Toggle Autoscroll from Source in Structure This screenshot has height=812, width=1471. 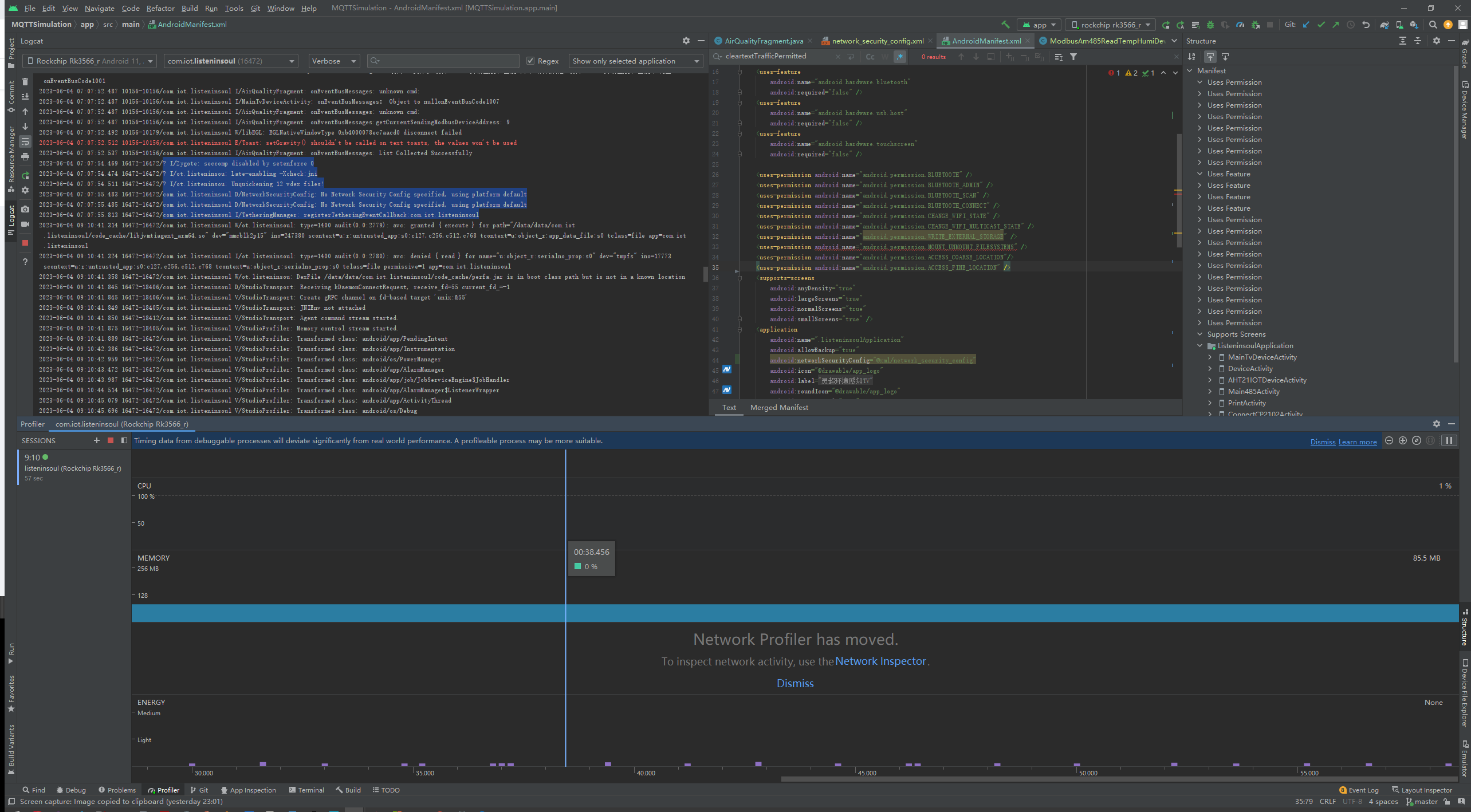point(1225,57)
